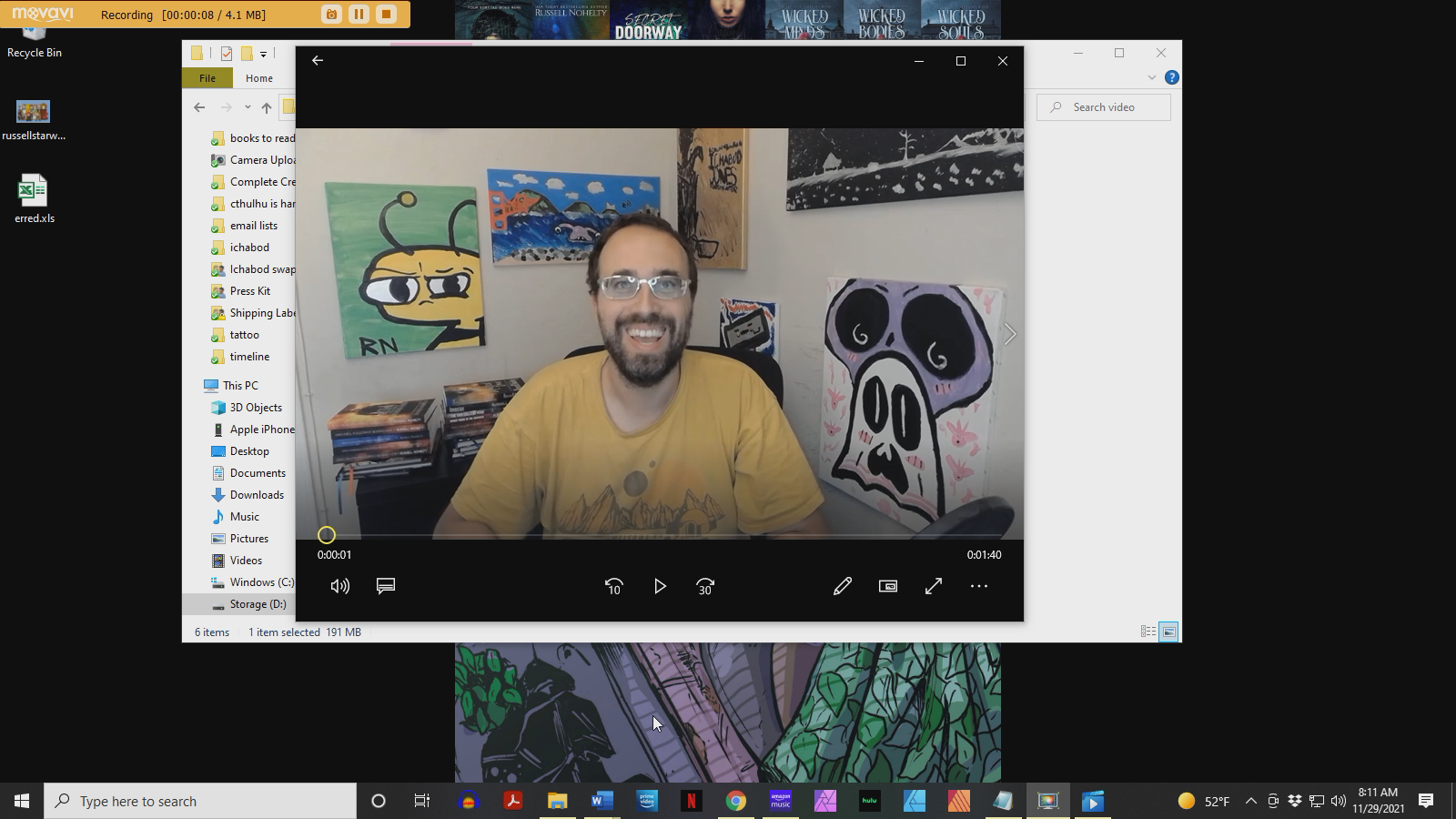Mute the video player volume
The width and height of the screenshot is (1456, 819).
(x=339, y=587)
